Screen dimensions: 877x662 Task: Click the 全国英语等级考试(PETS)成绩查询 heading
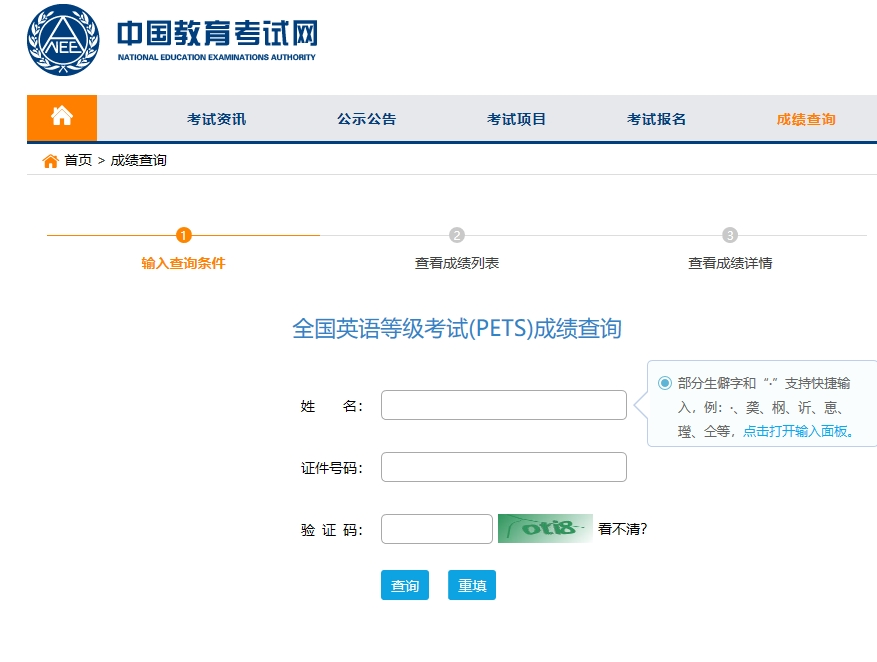point(457,328)
